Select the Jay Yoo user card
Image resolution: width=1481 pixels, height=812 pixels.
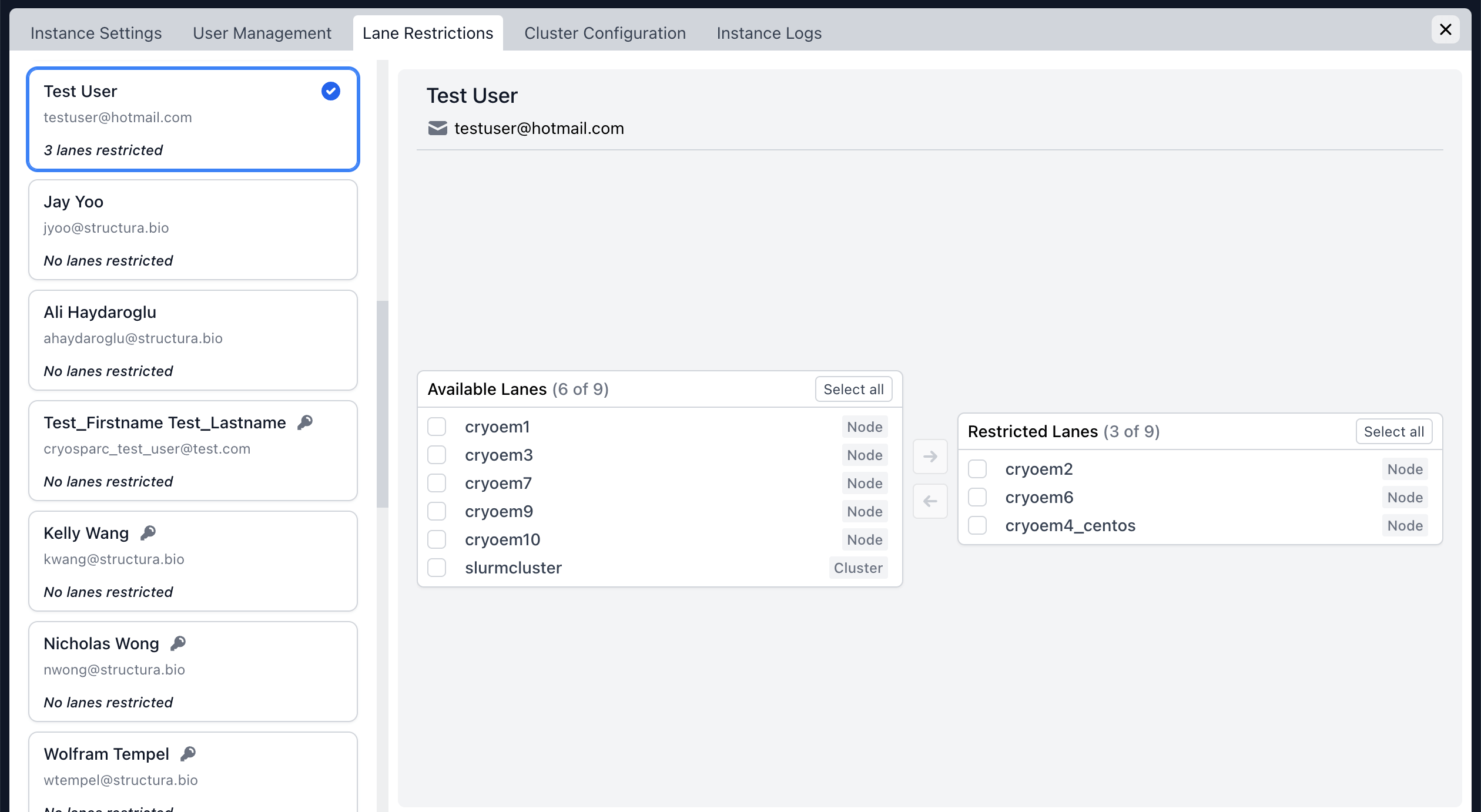pos(193,230)
